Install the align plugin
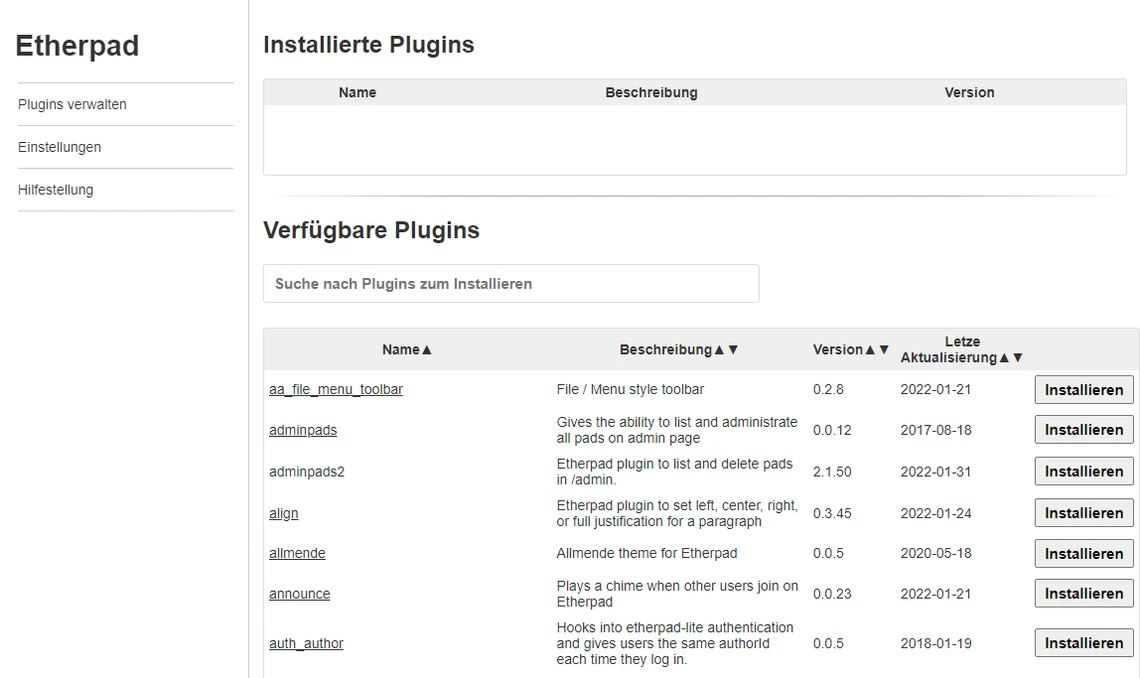This screenshot has width=1140, height=678. click(1084, 512)
